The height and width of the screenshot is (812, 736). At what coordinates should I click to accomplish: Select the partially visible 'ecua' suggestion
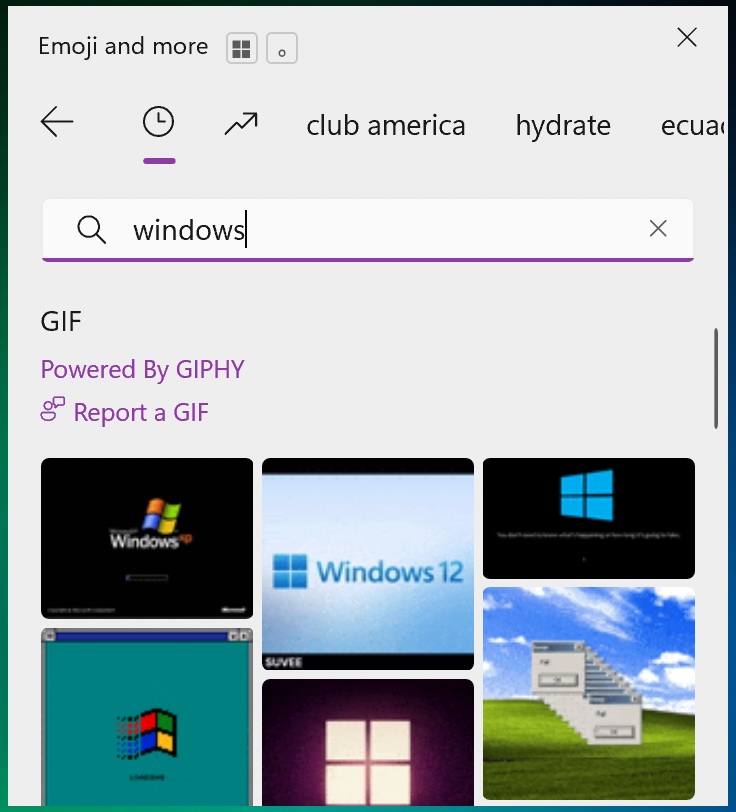[693, 125]
